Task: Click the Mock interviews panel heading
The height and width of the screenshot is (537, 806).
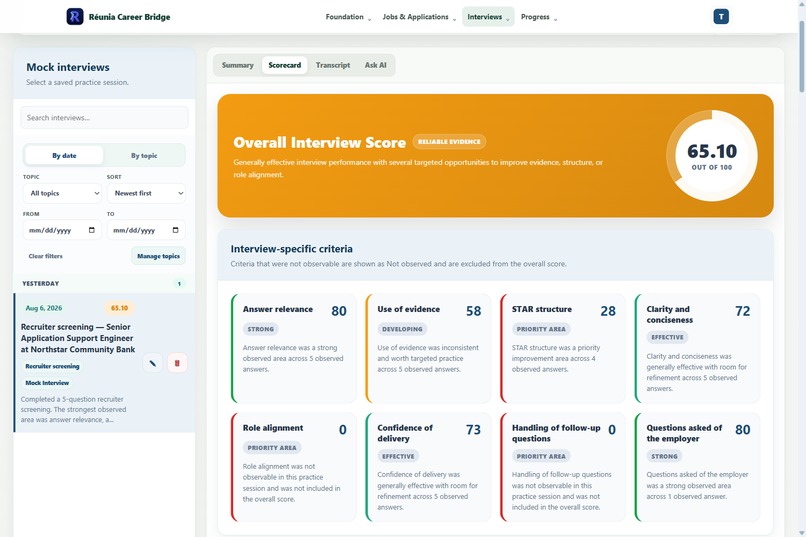Action: point(68,67)
